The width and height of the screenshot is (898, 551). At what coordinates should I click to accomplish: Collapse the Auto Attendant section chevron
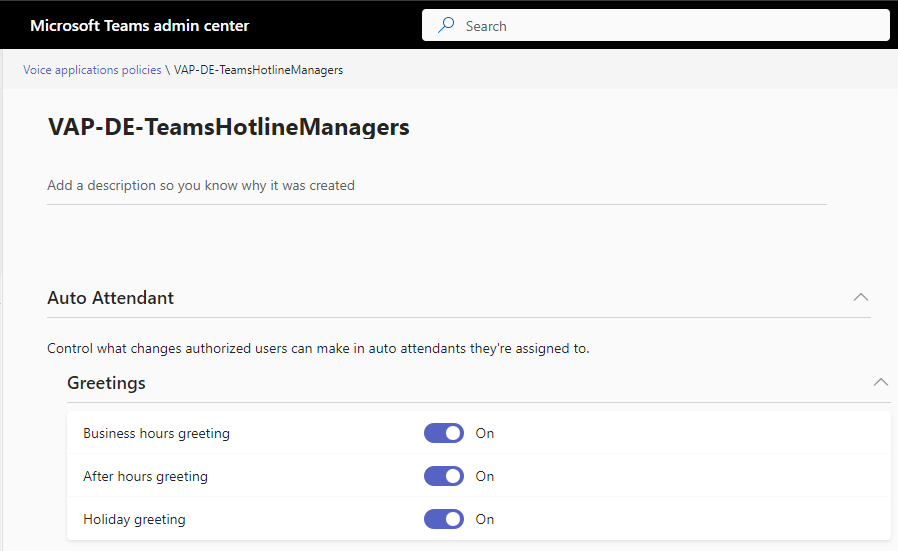[x=860, y=297]
